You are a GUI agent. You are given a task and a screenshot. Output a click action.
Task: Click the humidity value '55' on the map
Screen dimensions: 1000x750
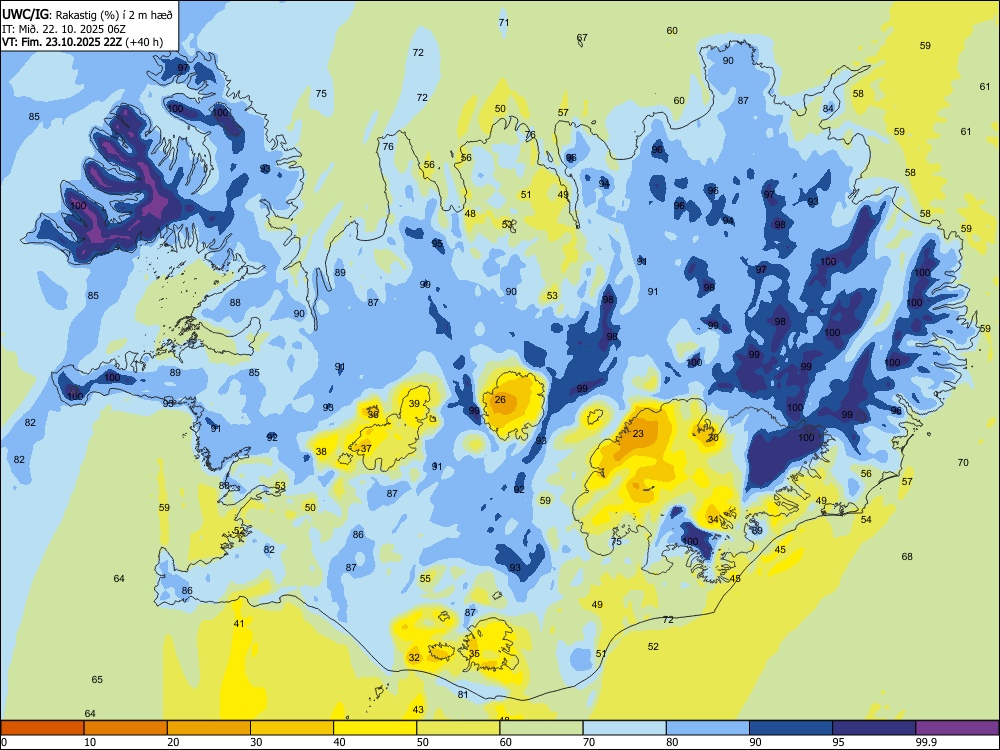[x=425, y=579]
